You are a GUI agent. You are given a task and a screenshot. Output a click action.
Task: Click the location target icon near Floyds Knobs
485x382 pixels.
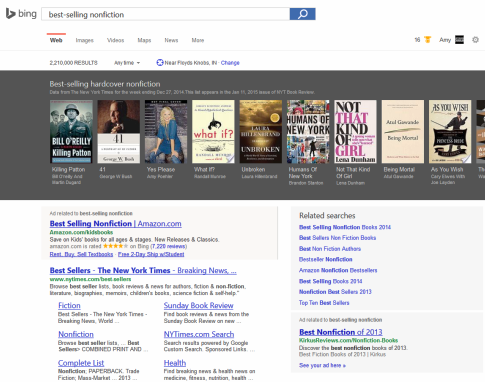(160, 63)
